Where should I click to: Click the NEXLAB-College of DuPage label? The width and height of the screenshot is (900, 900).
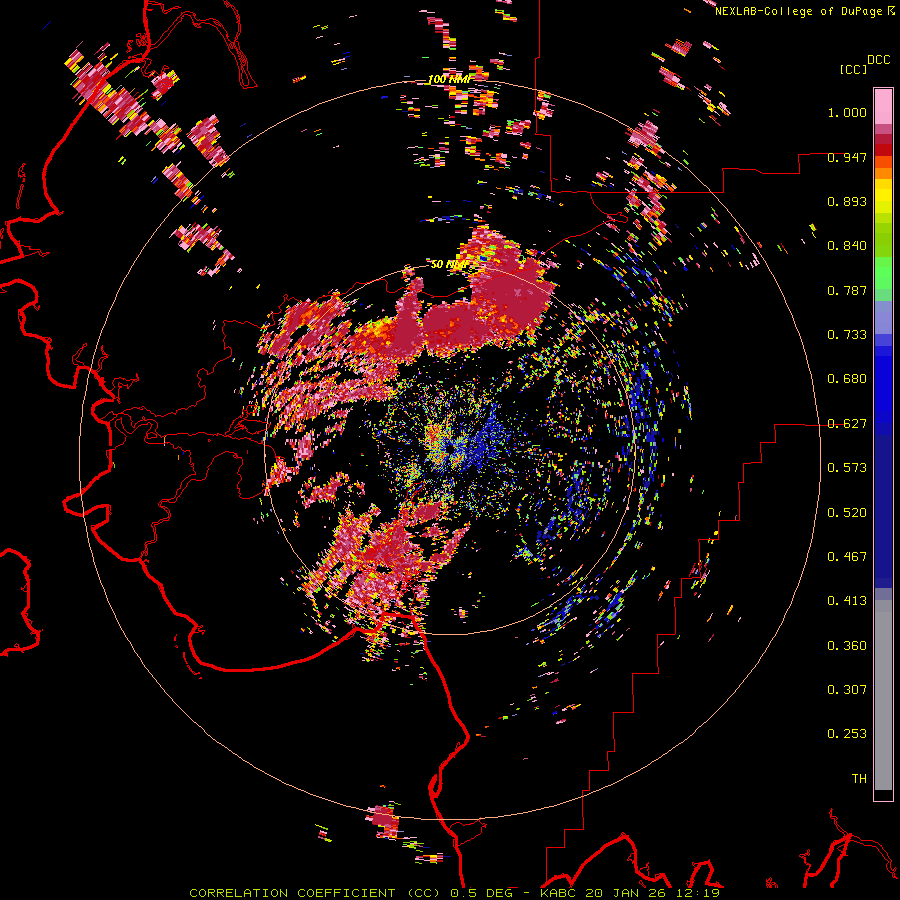(x=799, y=11)
